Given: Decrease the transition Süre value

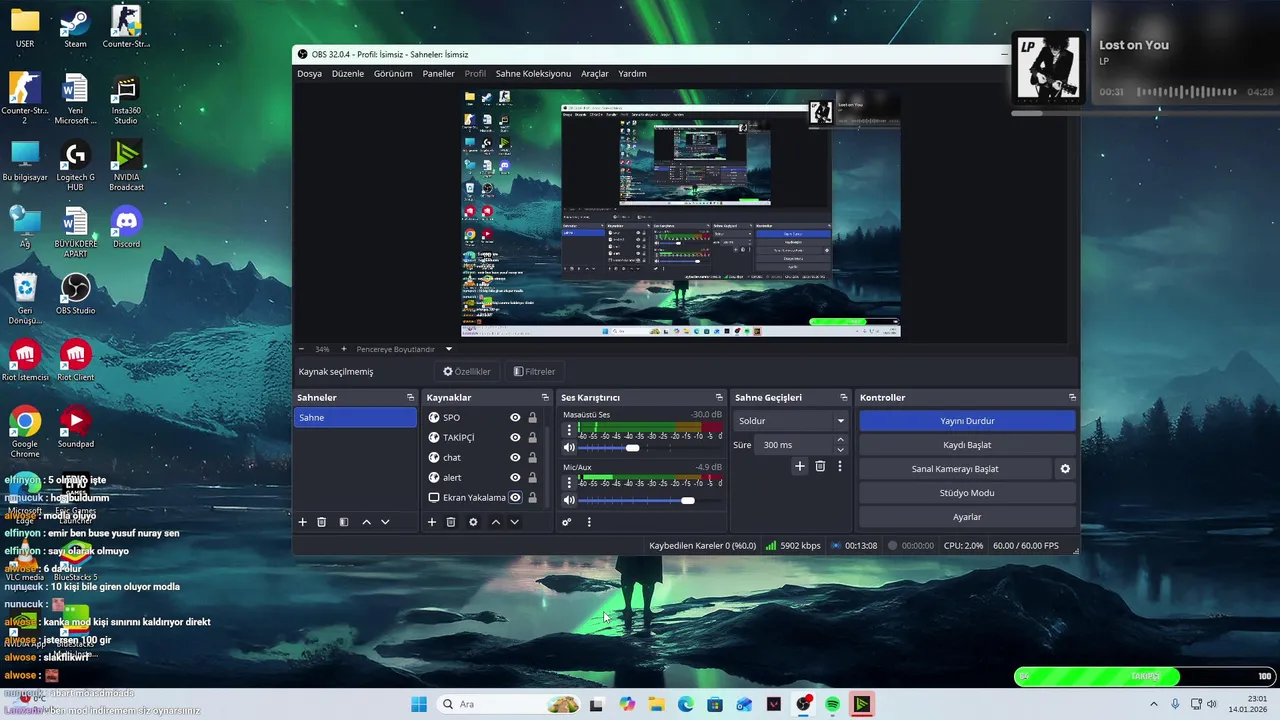Looking at the screenshot, I should tap(840, 450).
